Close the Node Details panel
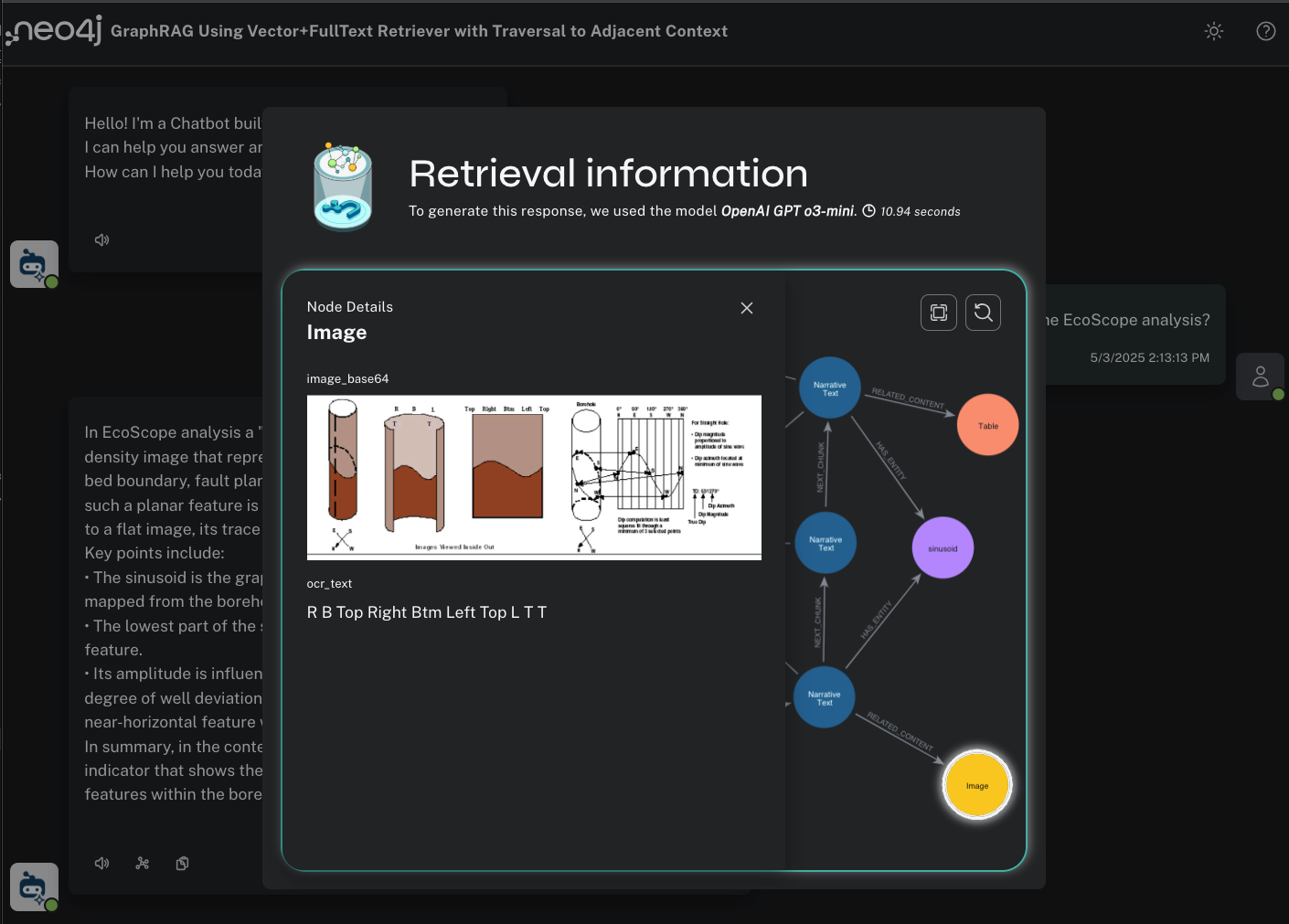Viewport: 1289px width, 924px height. tap(746, 308)
